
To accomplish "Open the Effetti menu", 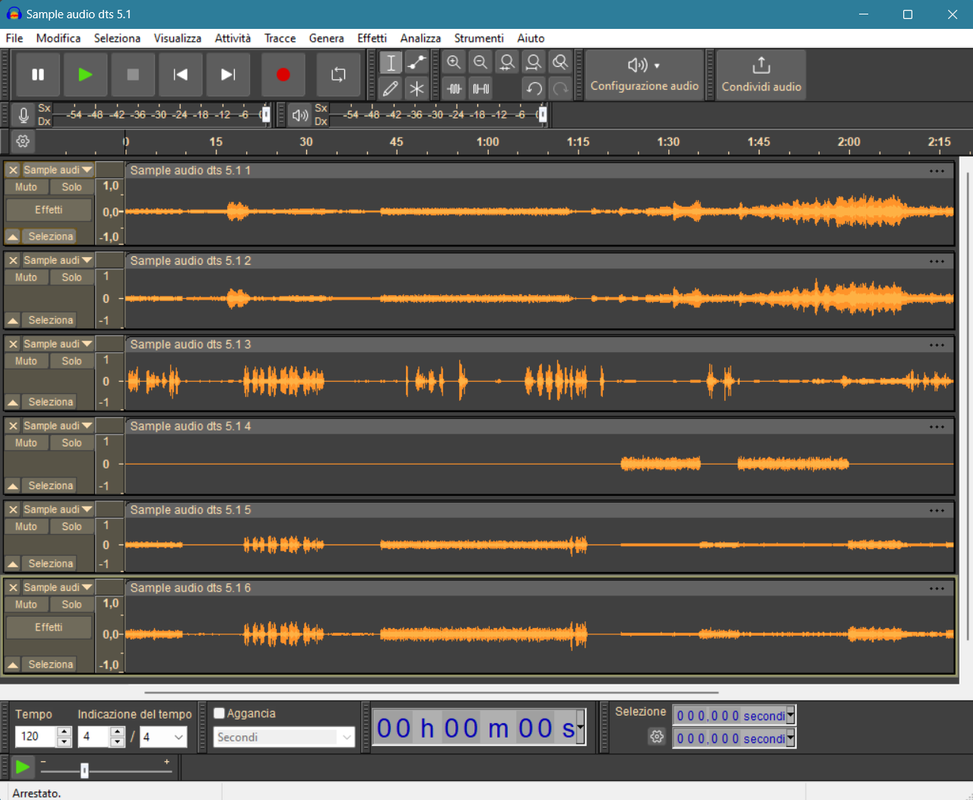I will pyautogui.click(x=371, y=38).
